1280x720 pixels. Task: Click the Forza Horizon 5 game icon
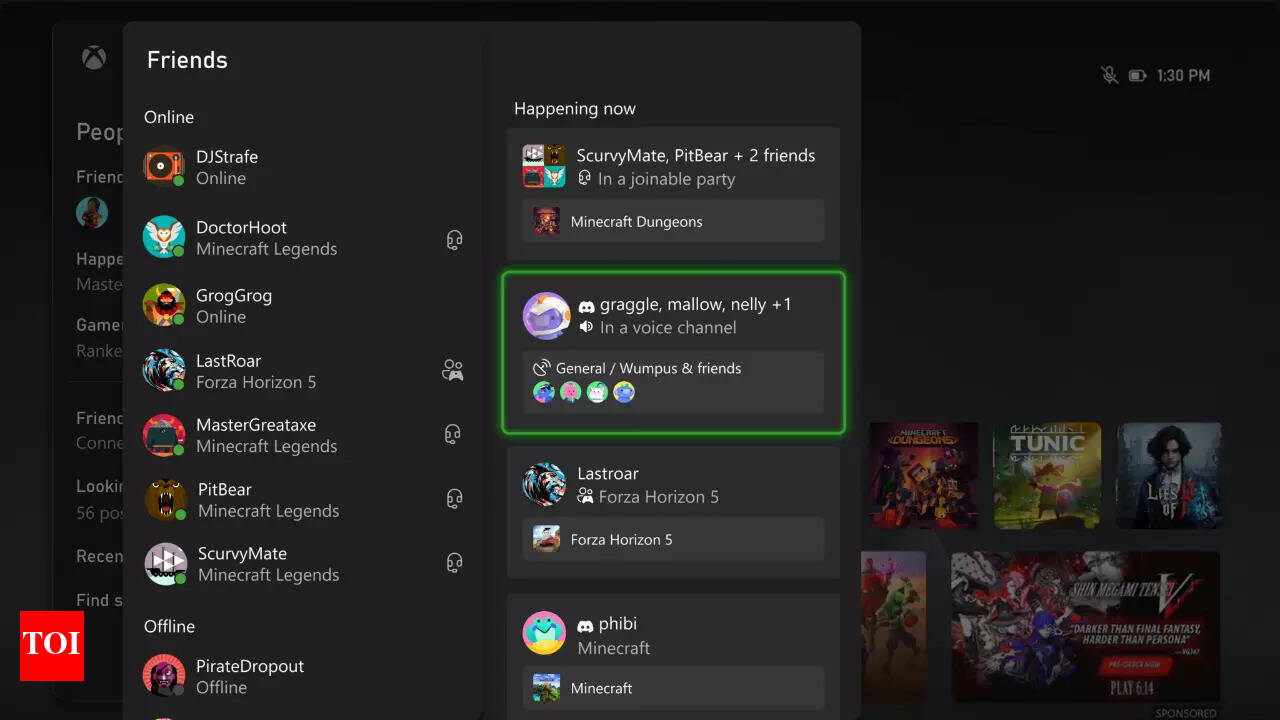pyautogui.click(x=546, y=539)
